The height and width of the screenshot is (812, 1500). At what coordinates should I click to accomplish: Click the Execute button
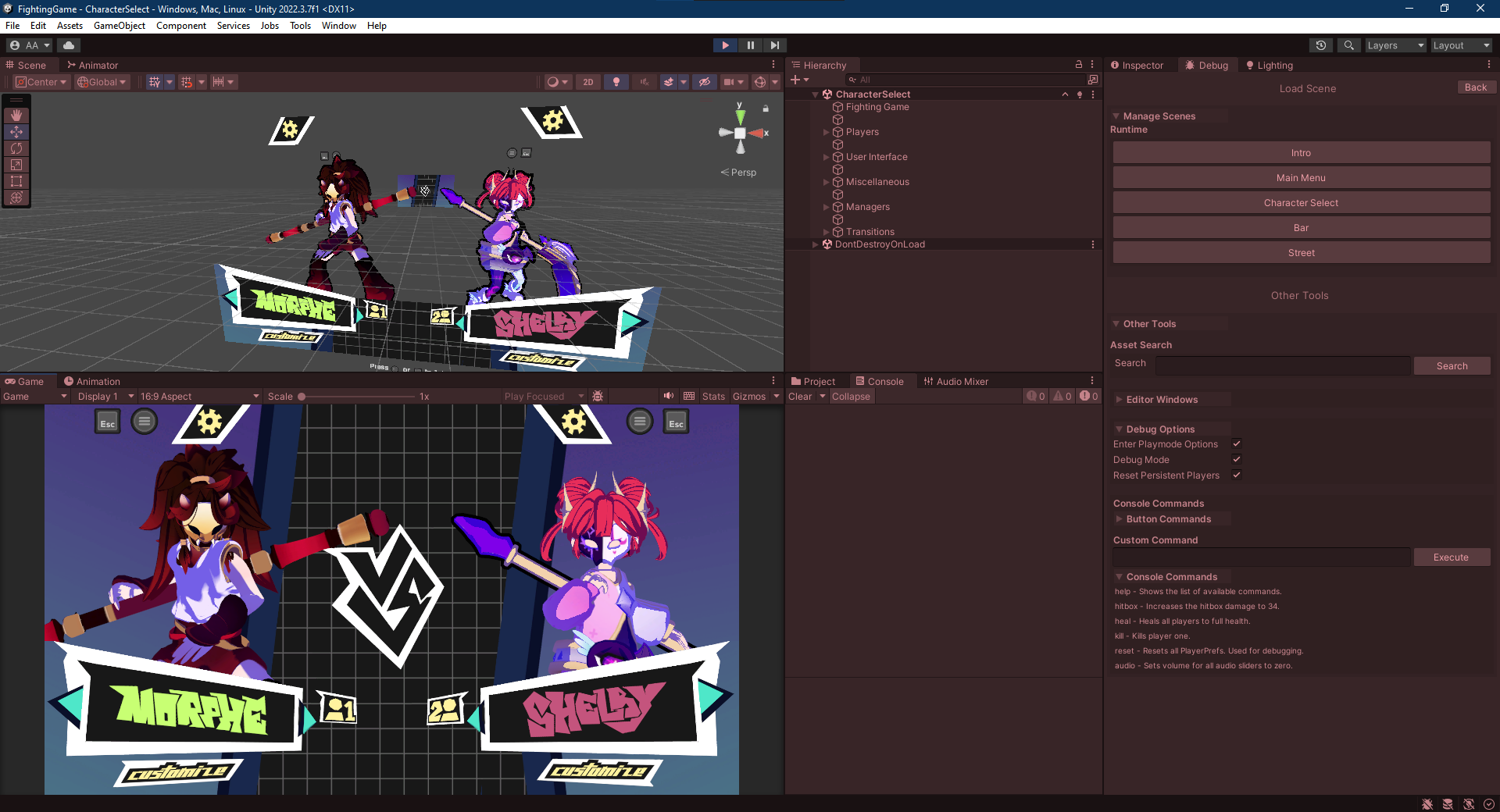1451,557
